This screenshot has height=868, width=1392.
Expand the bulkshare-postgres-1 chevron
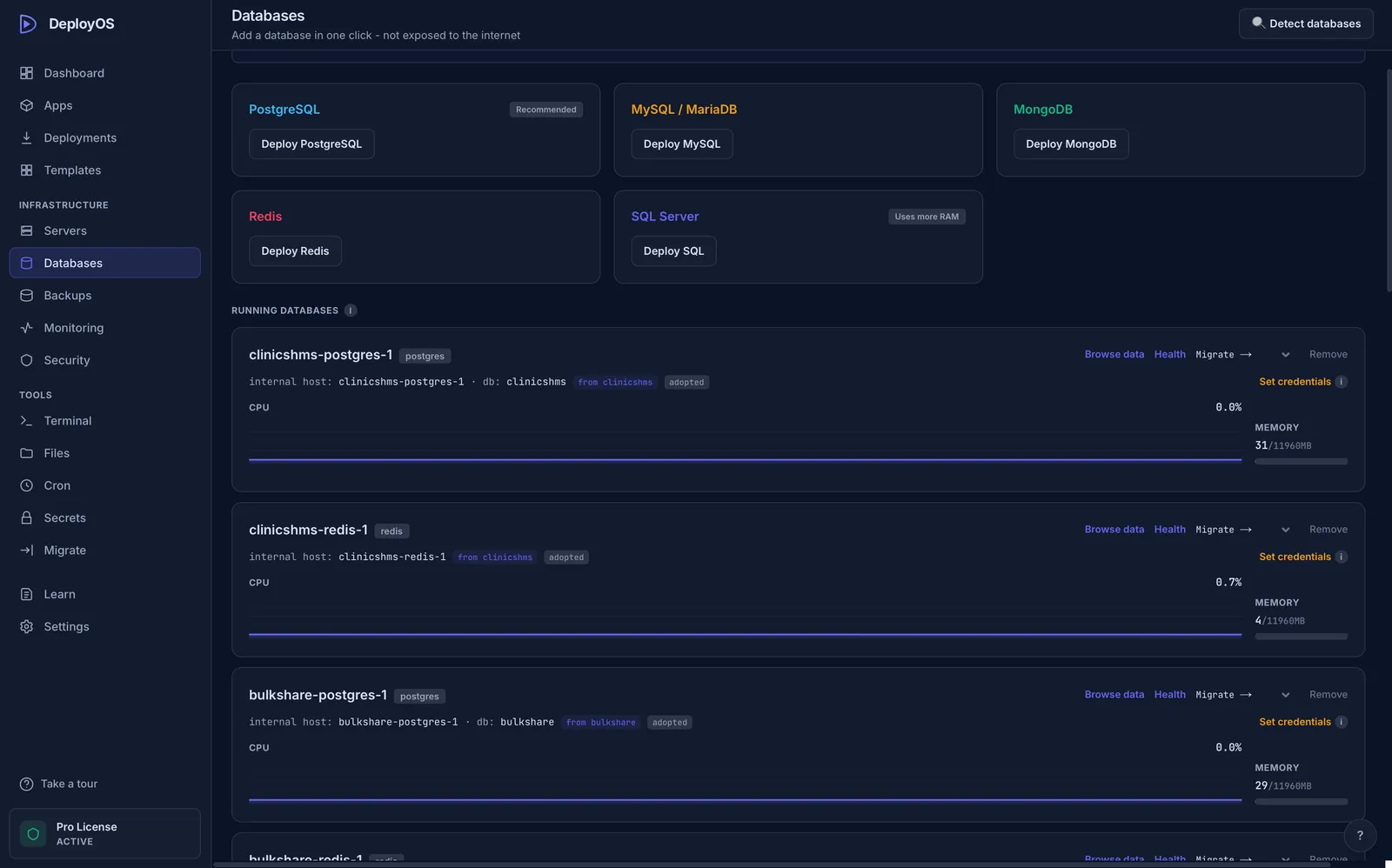coord(1285,695)
